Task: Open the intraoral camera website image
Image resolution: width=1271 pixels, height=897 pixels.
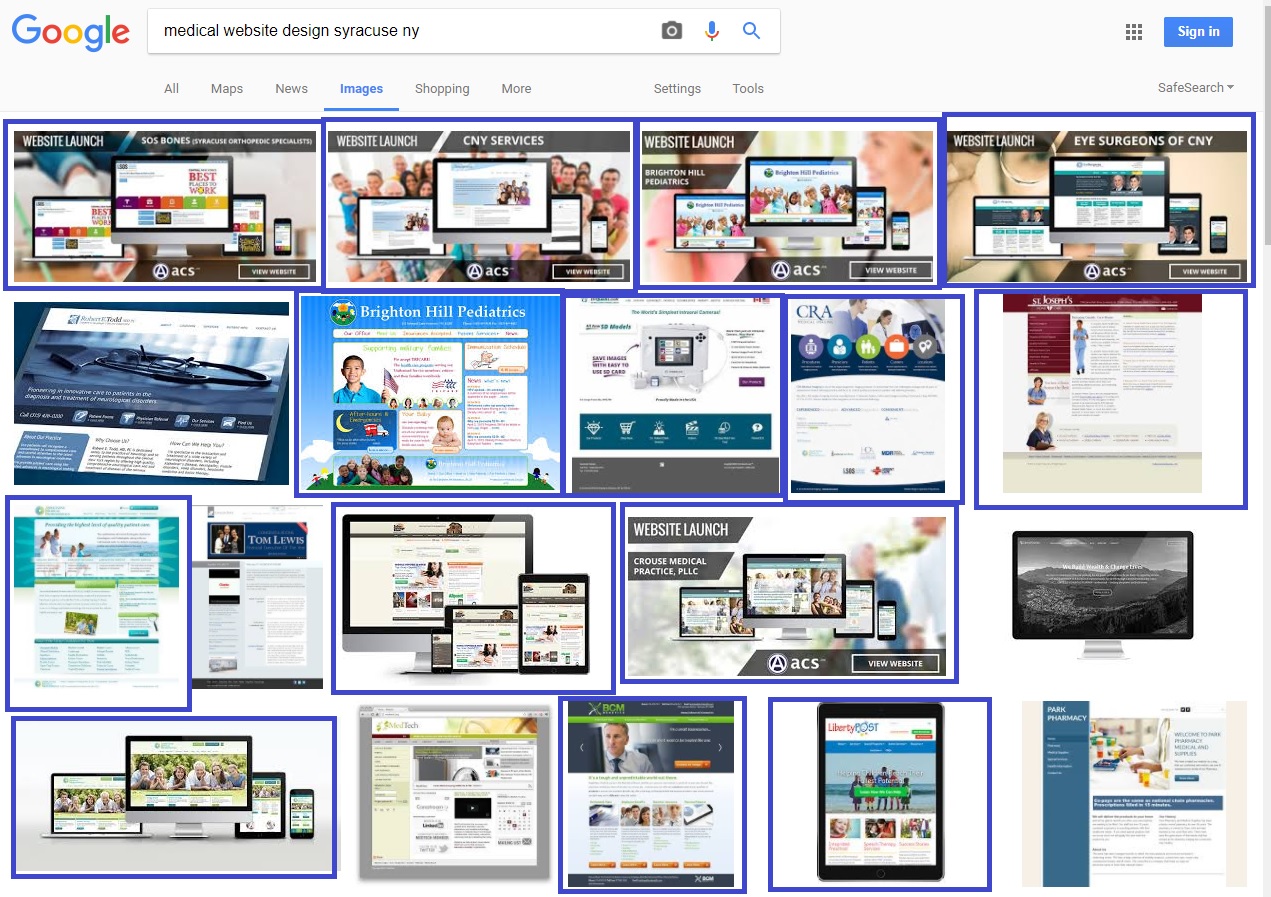Action: coord(676,395)
